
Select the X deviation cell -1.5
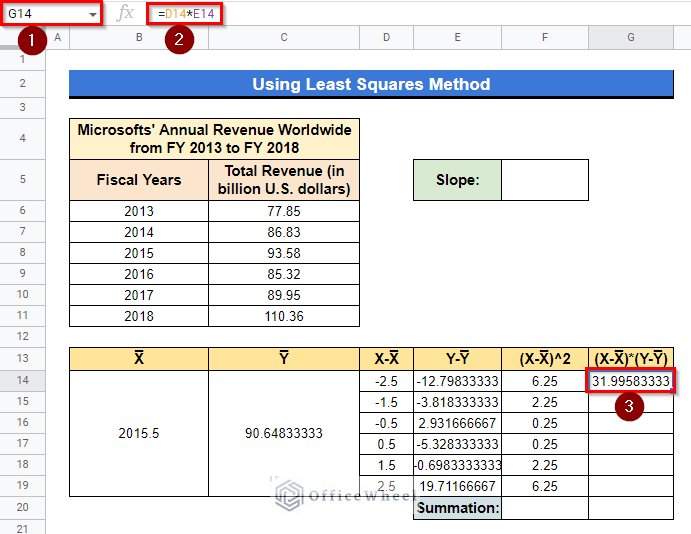point(386,402)
